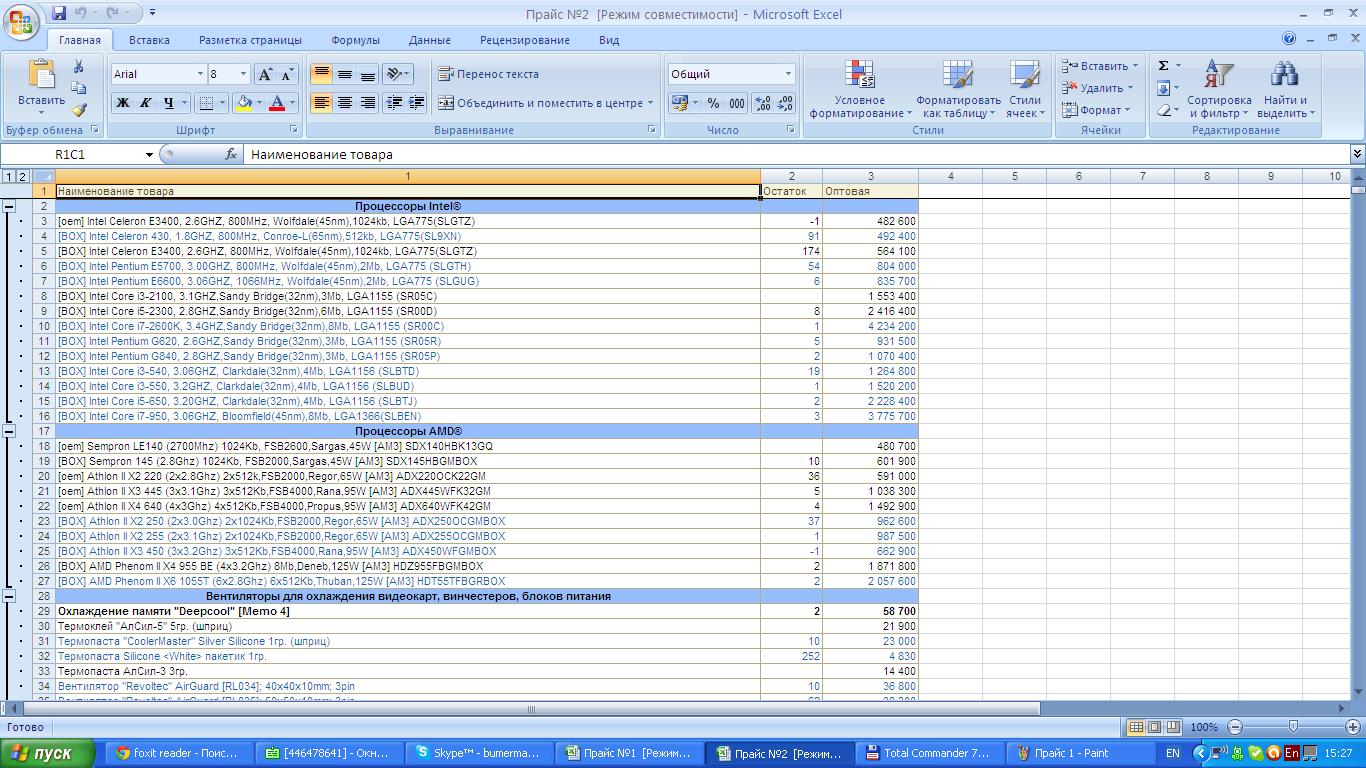Center cell text horizontally
Screen dimensions: 1366x768
(x=344, y=102)
